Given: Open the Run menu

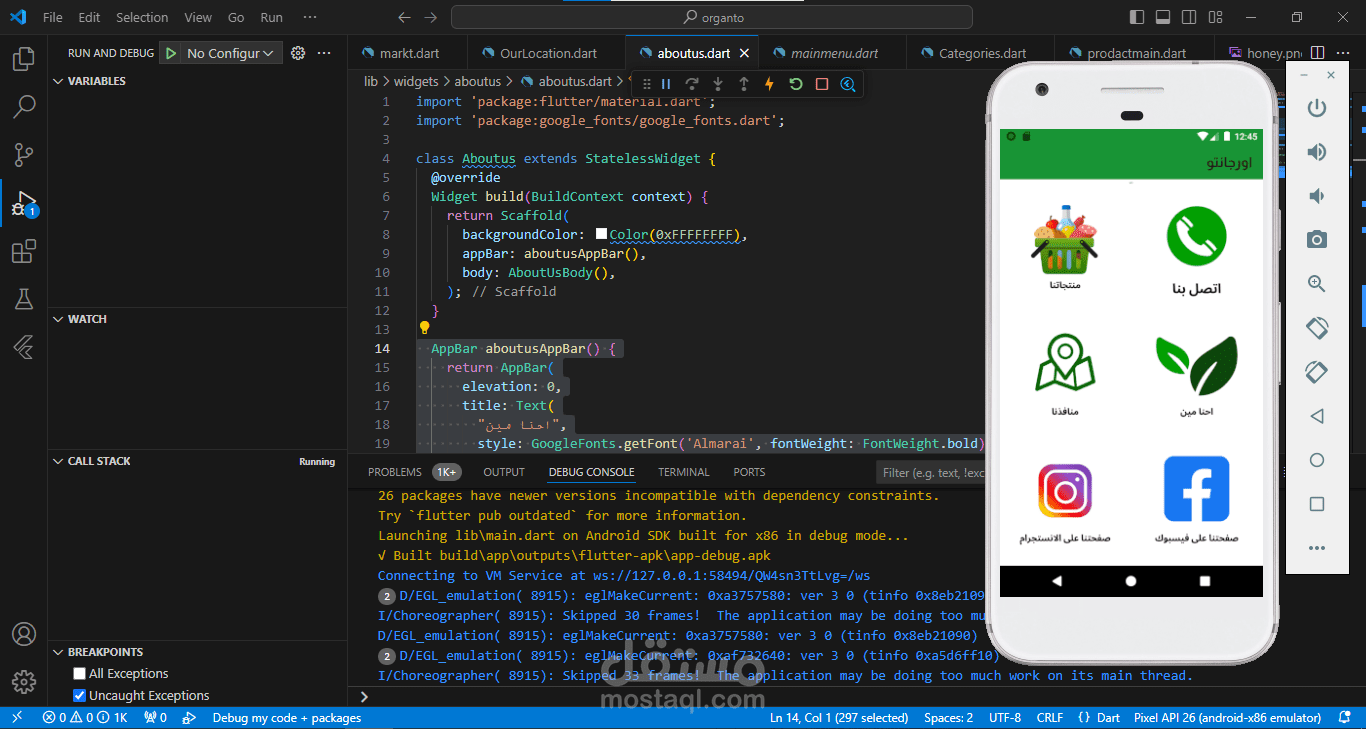Looking at the screenshot, I should click(x=271, y=17).
